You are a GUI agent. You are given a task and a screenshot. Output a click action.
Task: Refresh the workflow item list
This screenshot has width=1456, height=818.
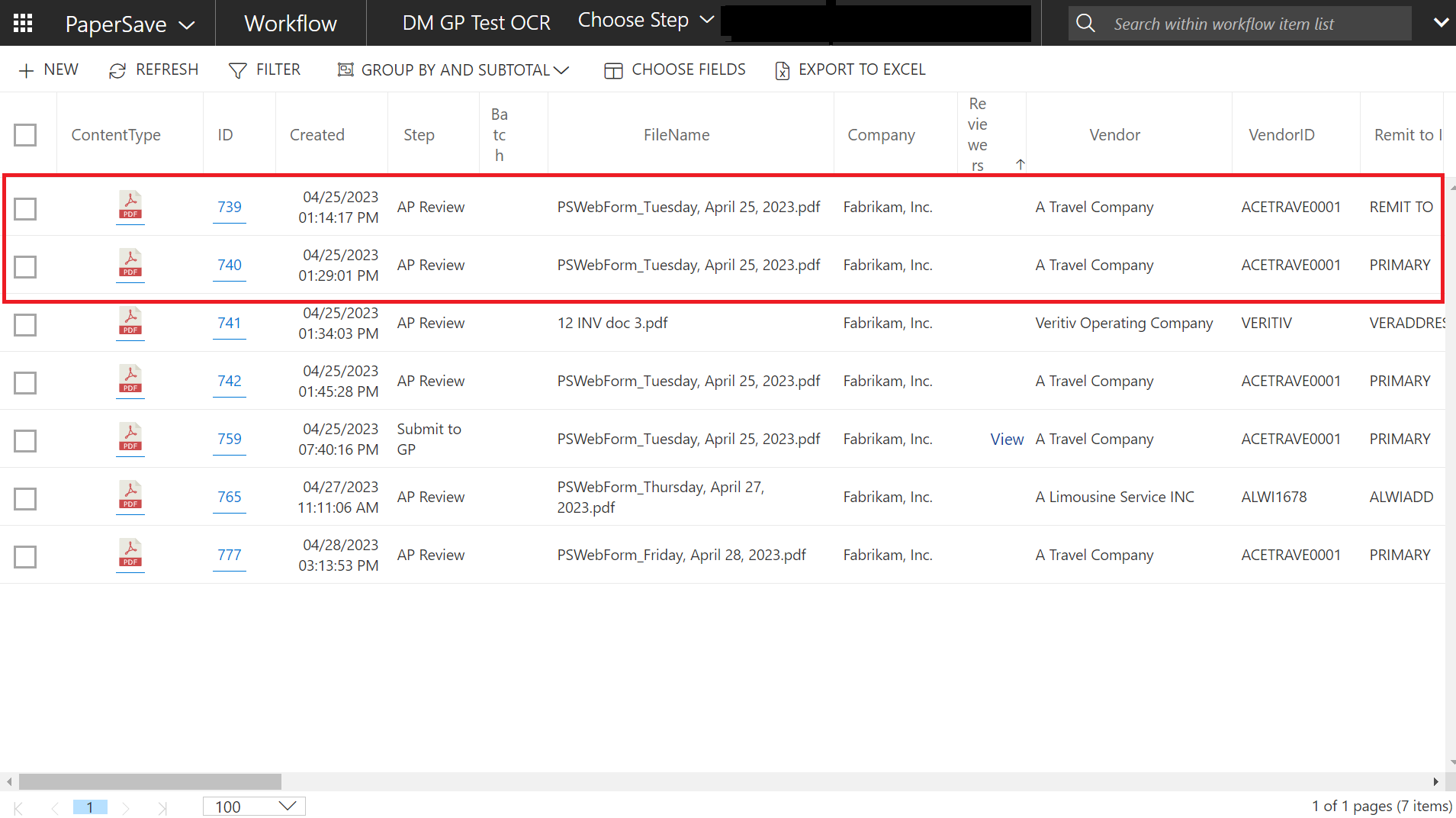pos(153,70)
